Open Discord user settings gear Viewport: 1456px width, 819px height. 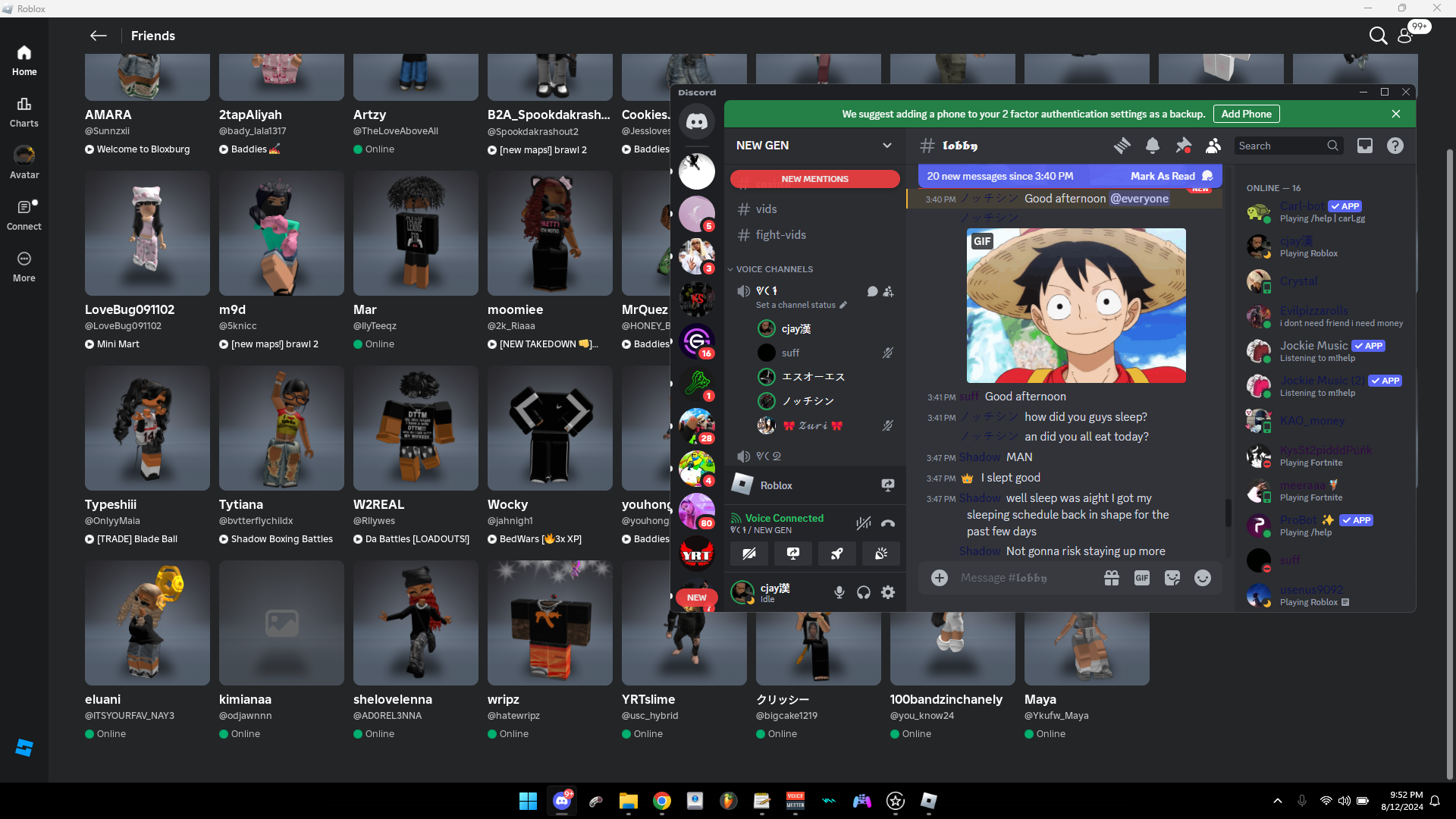pyautogui.click(x=888, y=592)
